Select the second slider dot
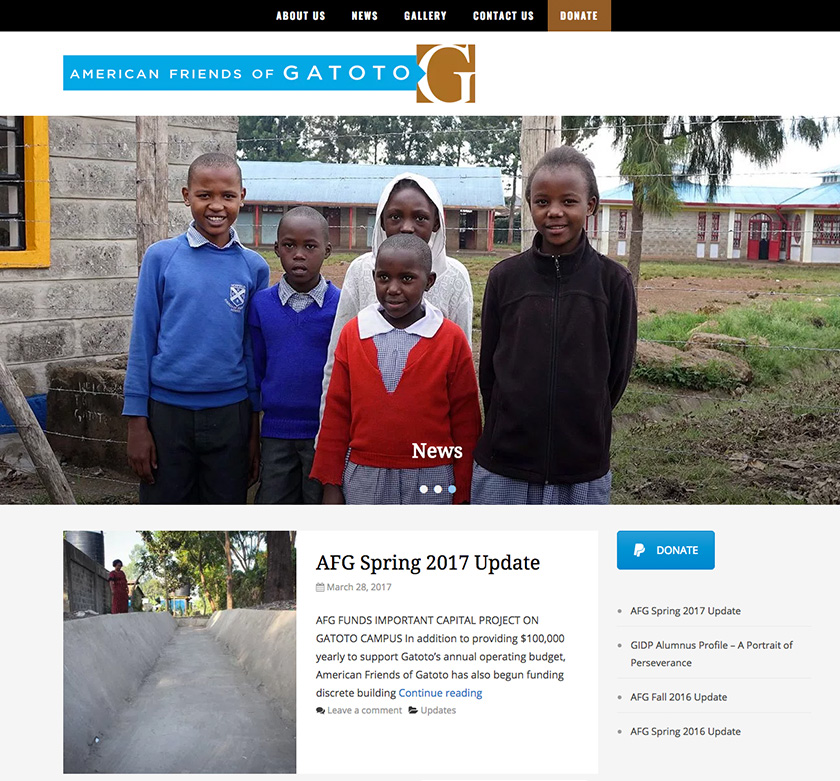The height and width of the screenshot is (781, 840). coord(438,489)
